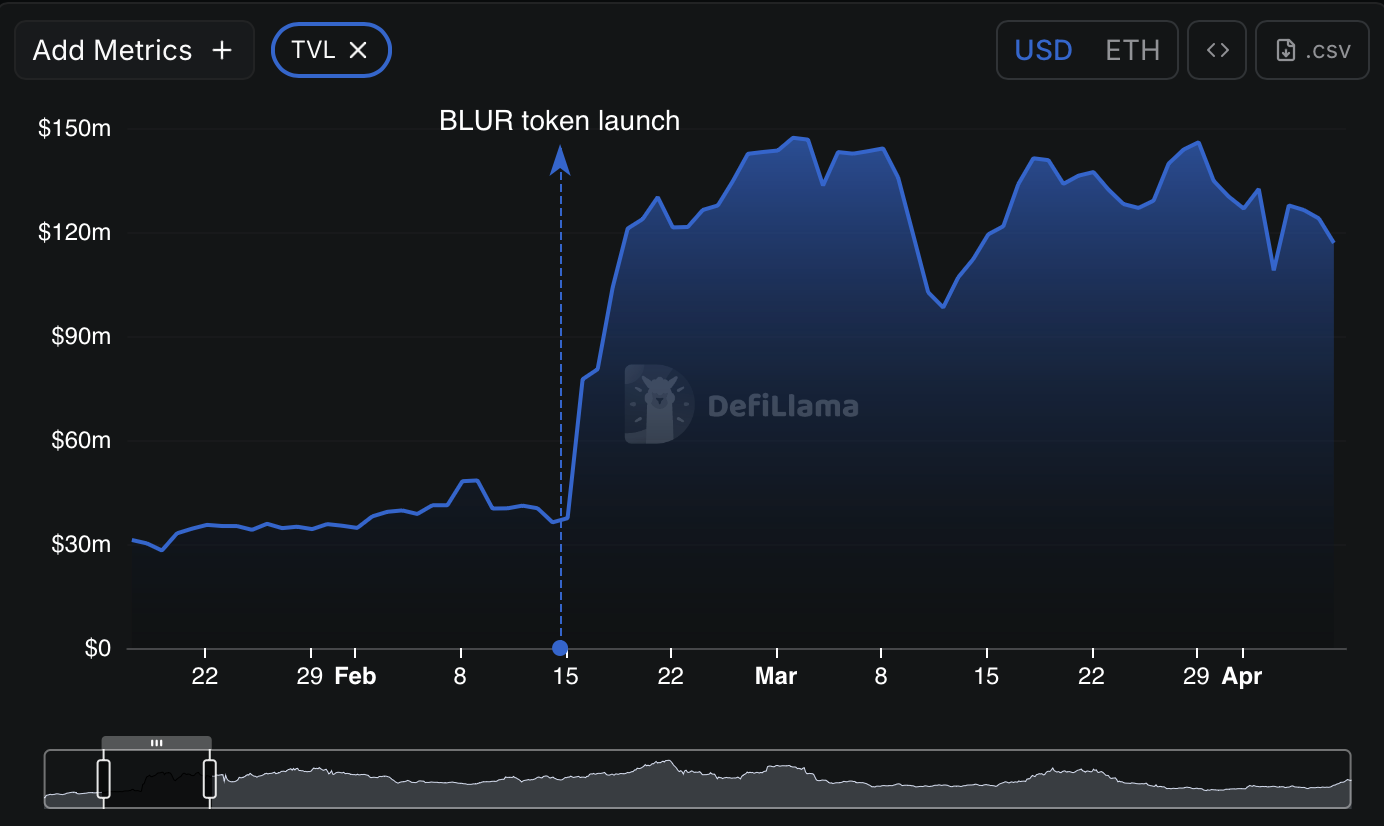Click the overview timeline strip after the selection

coord(783,779)
